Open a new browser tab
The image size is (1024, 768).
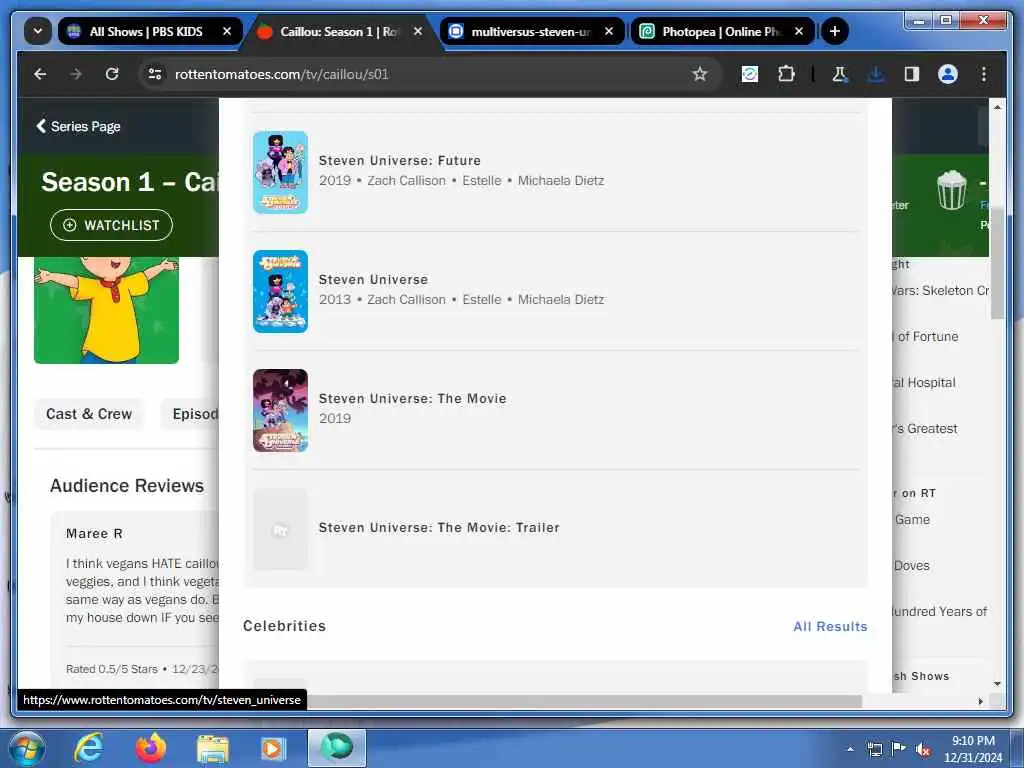(x=835, y=31)
